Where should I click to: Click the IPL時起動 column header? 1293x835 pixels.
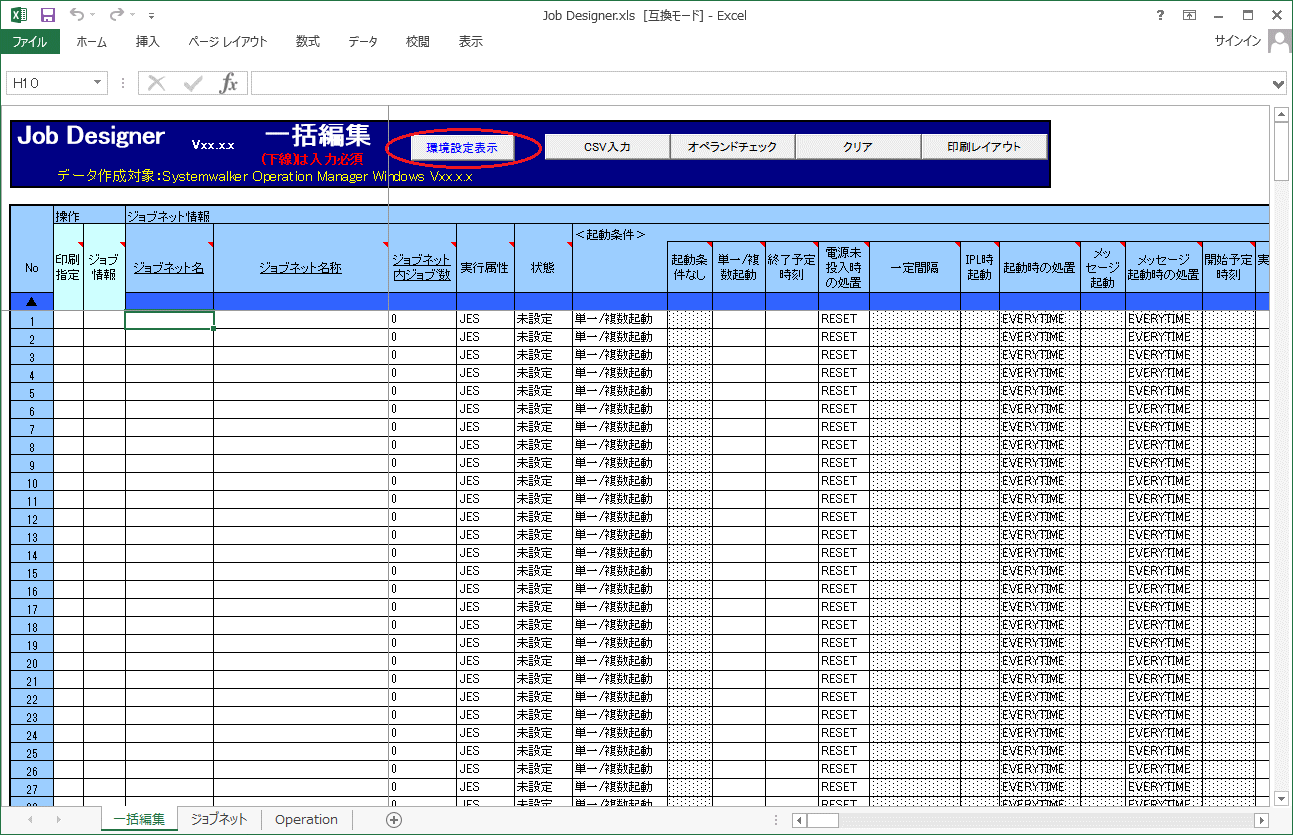pyautogui.click(x=980, y=267)
